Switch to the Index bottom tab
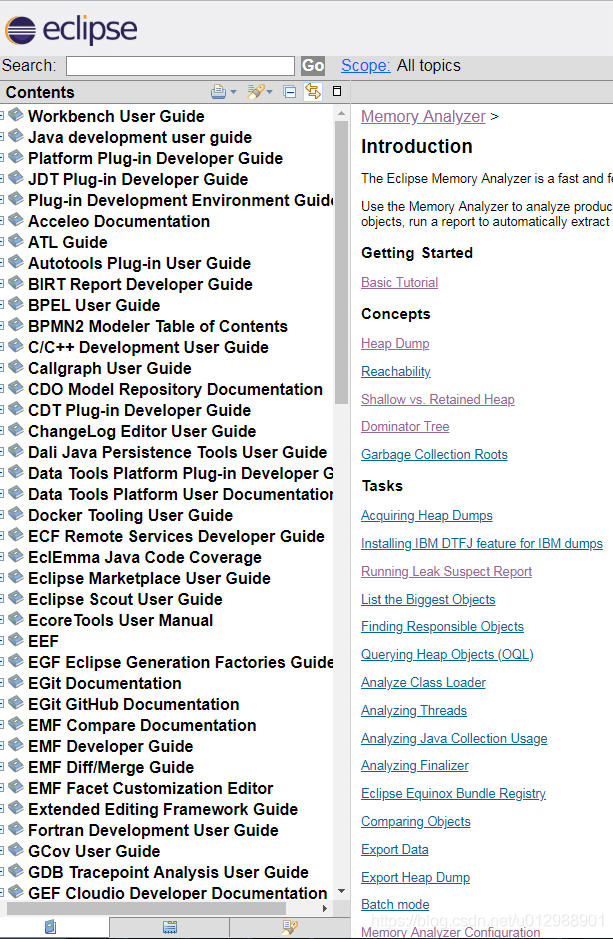 pos(169,927)
